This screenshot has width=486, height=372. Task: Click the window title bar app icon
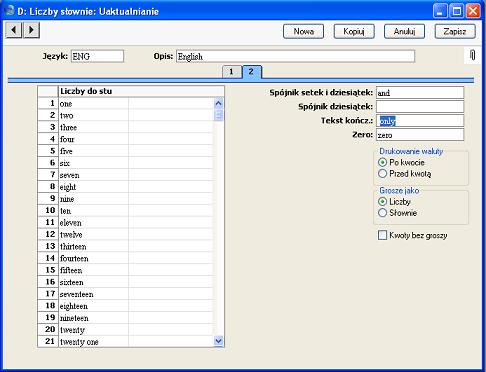(x=10, y=11)
